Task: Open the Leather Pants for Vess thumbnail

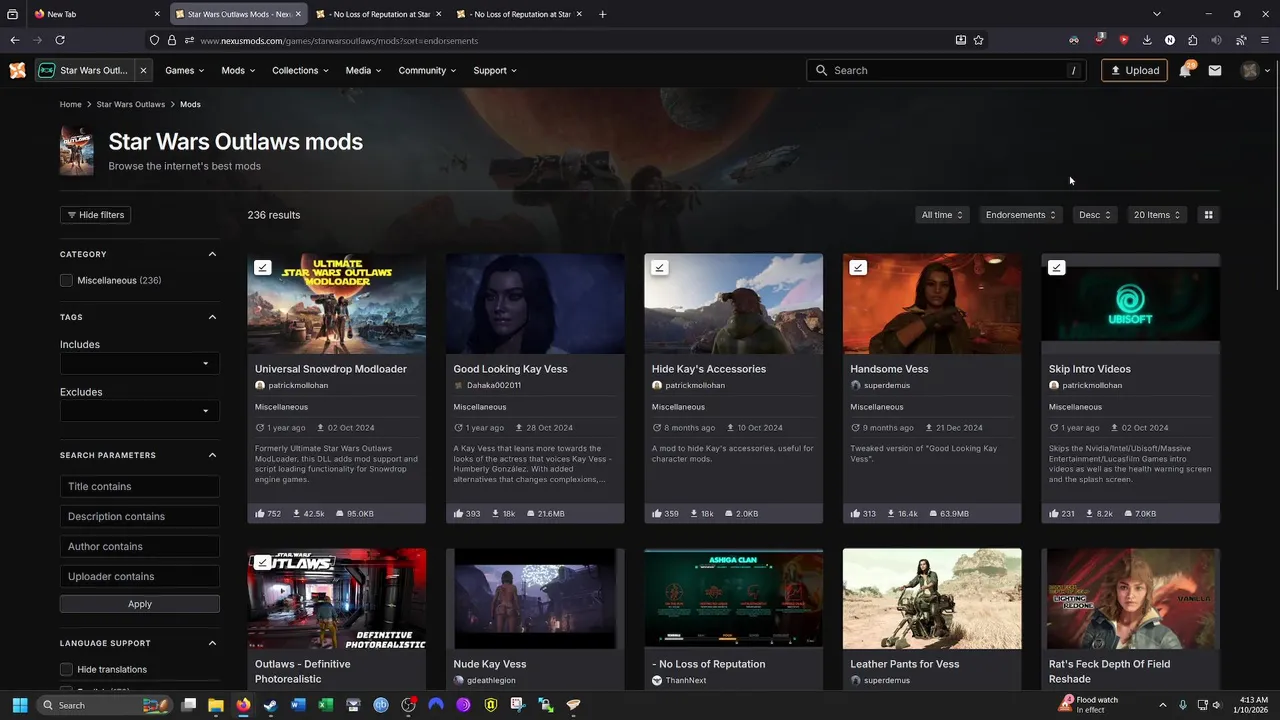Action: coord(932,598)
